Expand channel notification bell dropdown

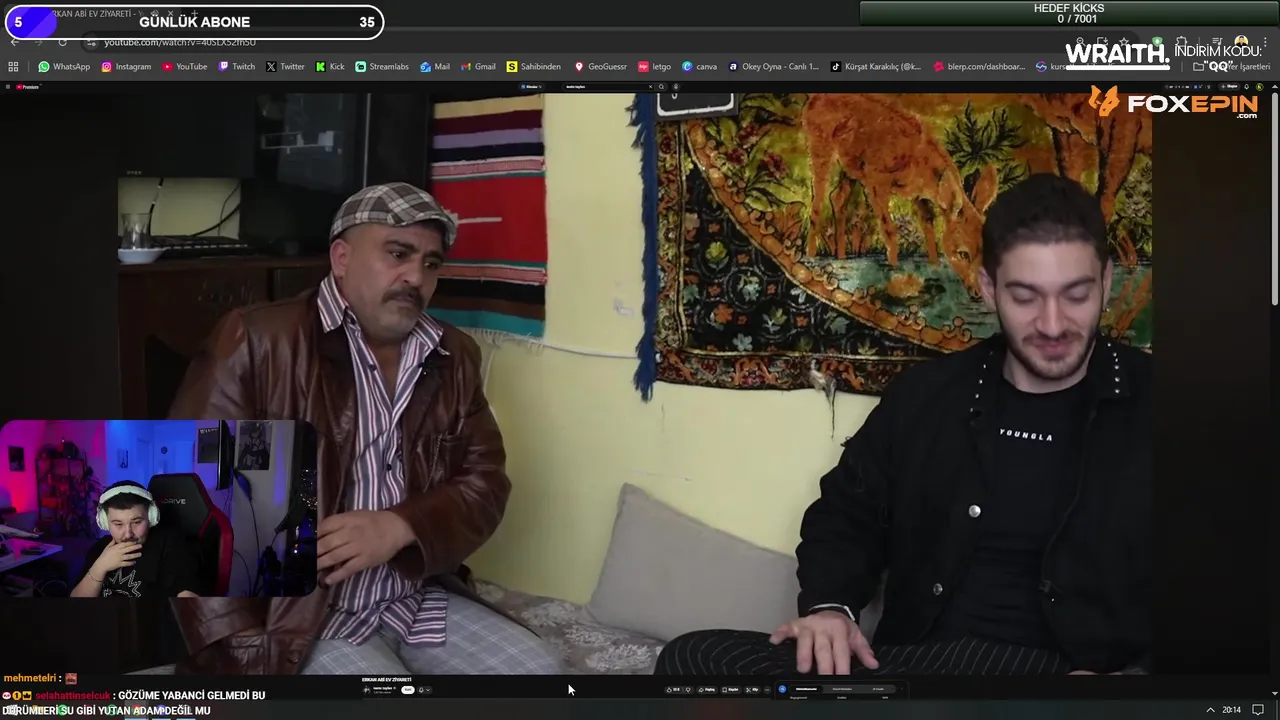pyautogui.click(x=424, y=689)
